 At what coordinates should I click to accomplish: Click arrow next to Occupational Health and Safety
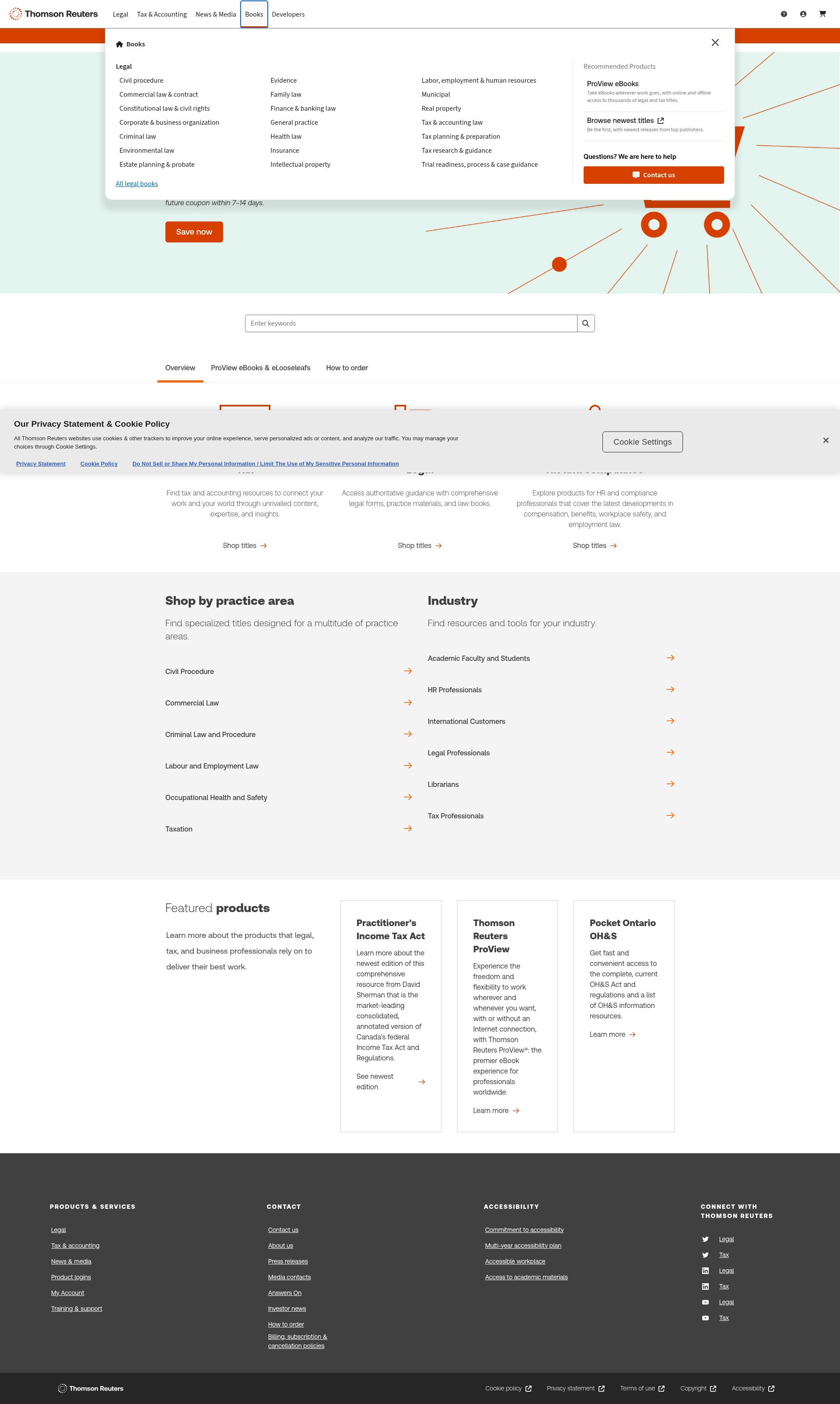pos(408,797)
